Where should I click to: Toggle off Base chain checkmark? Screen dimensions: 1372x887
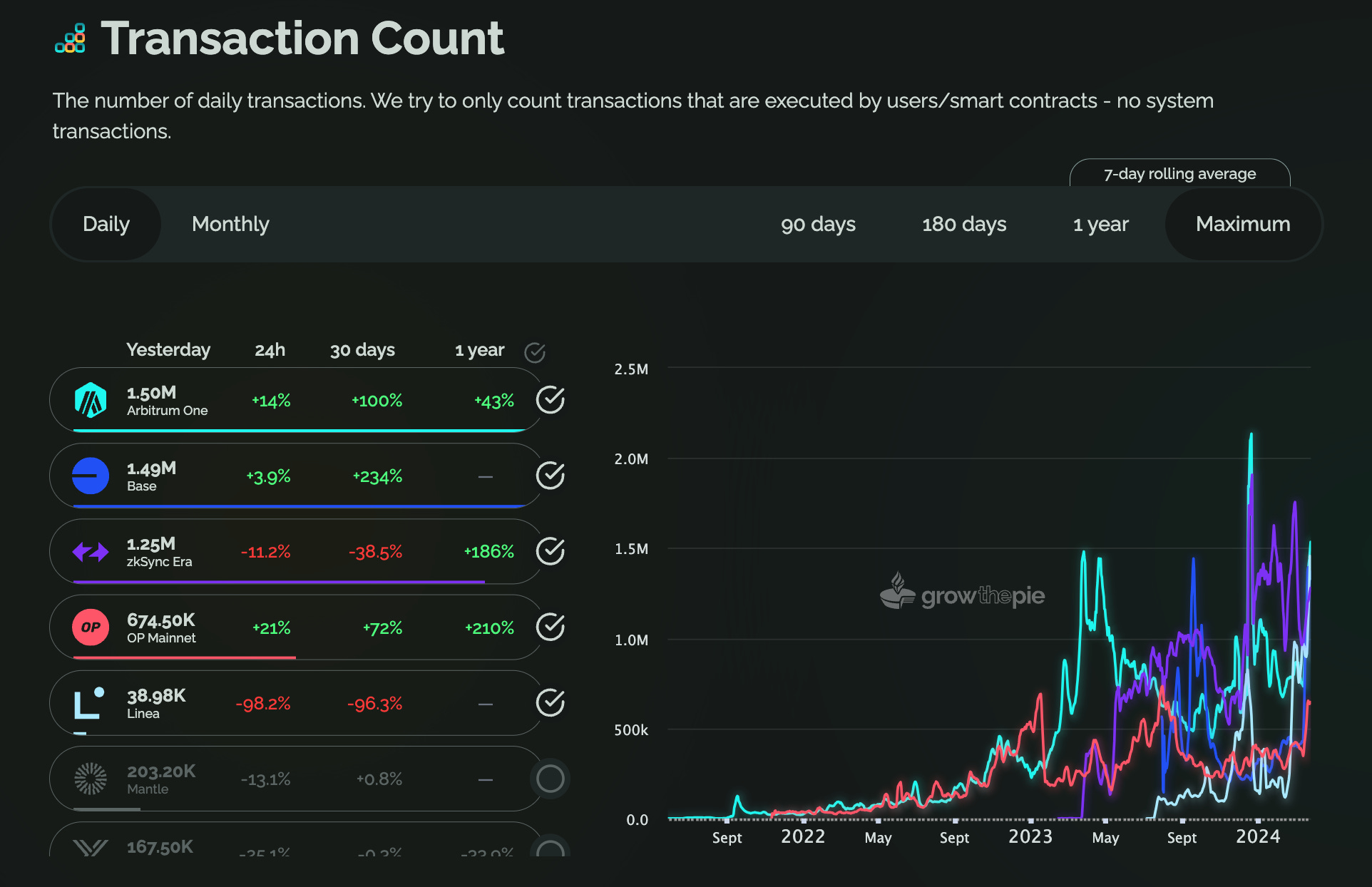(x=551, y=476)
